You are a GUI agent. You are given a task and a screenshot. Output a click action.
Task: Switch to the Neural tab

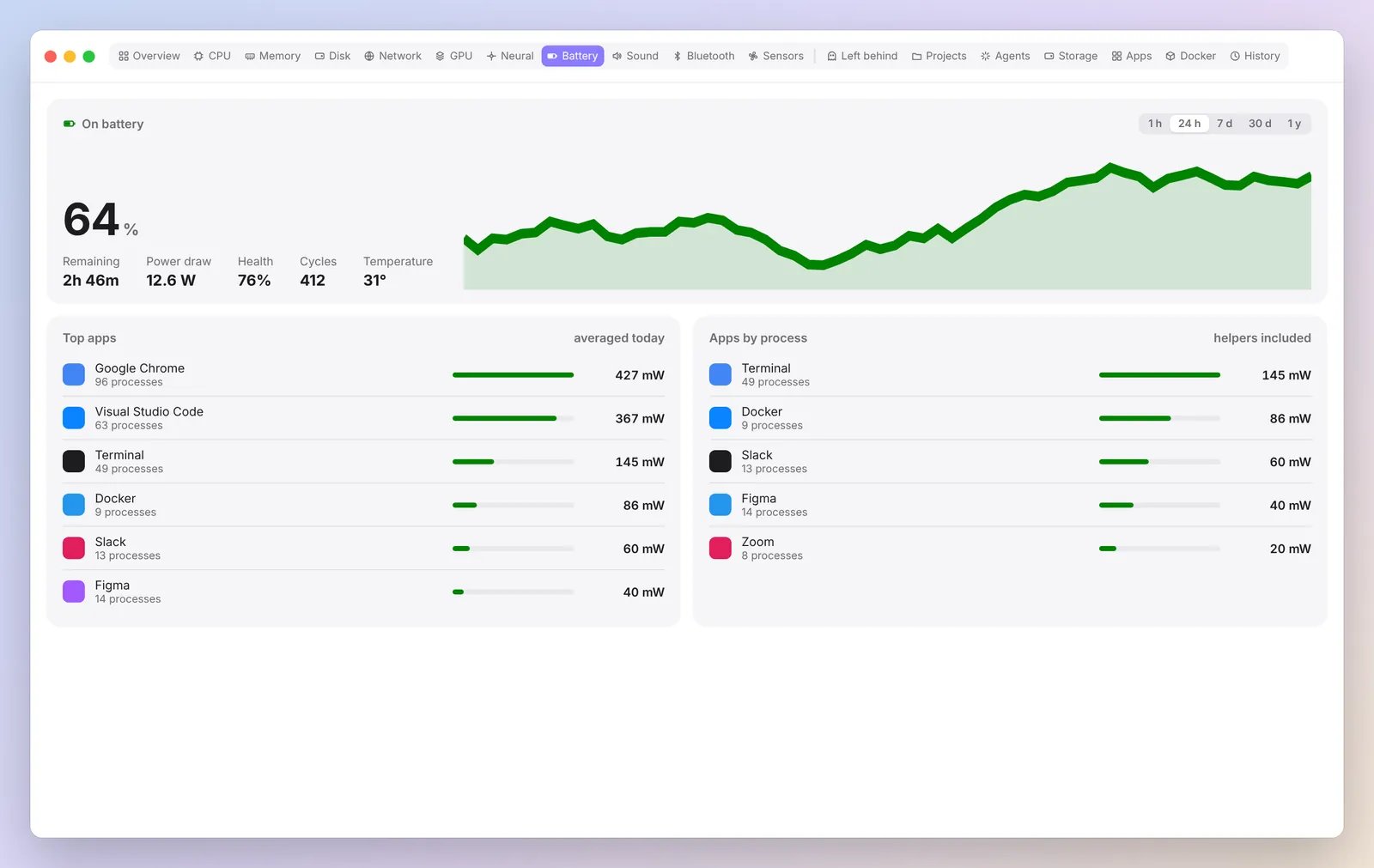point(510,56)
